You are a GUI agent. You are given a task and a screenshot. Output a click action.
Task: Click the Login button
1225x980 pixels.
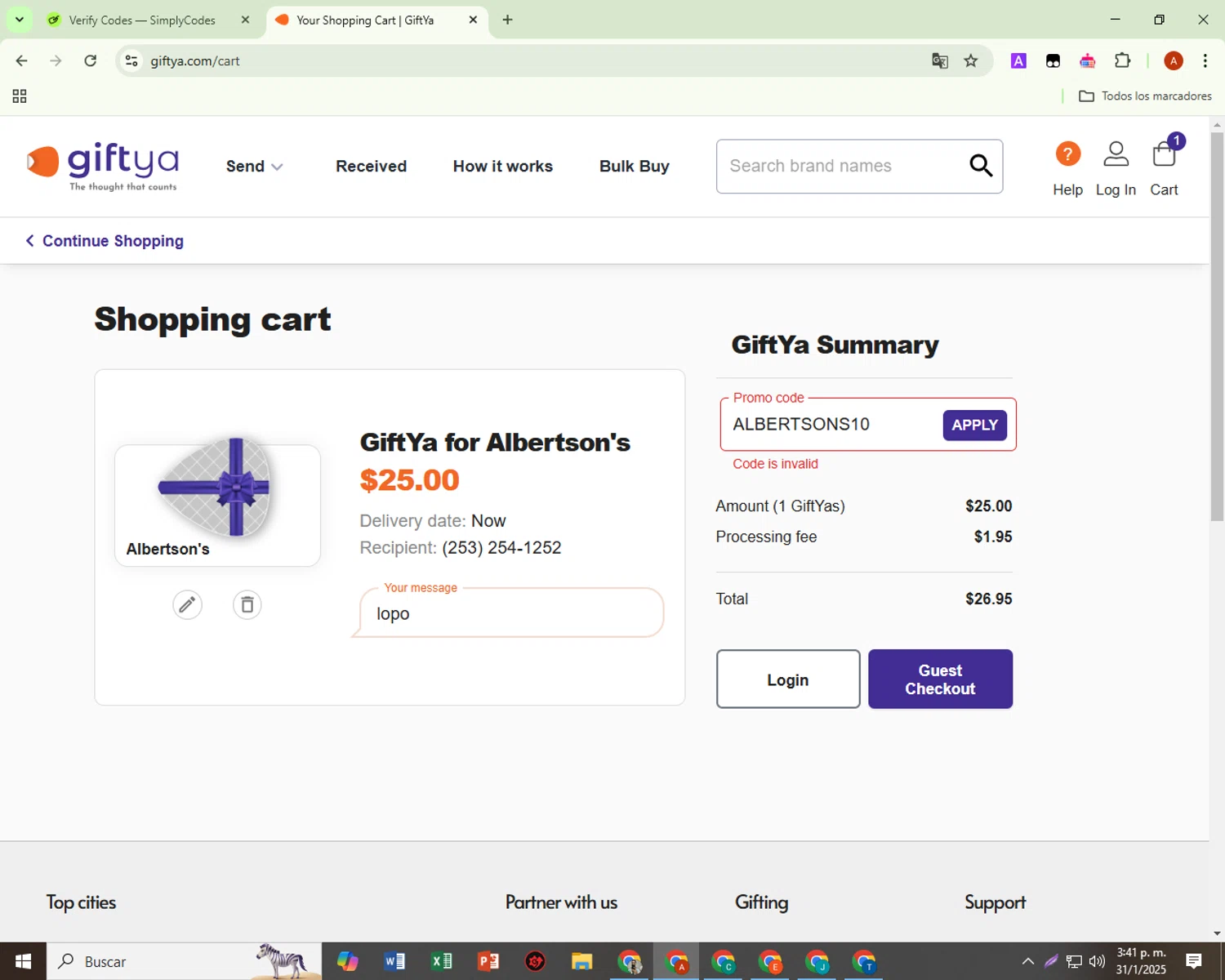788,679
